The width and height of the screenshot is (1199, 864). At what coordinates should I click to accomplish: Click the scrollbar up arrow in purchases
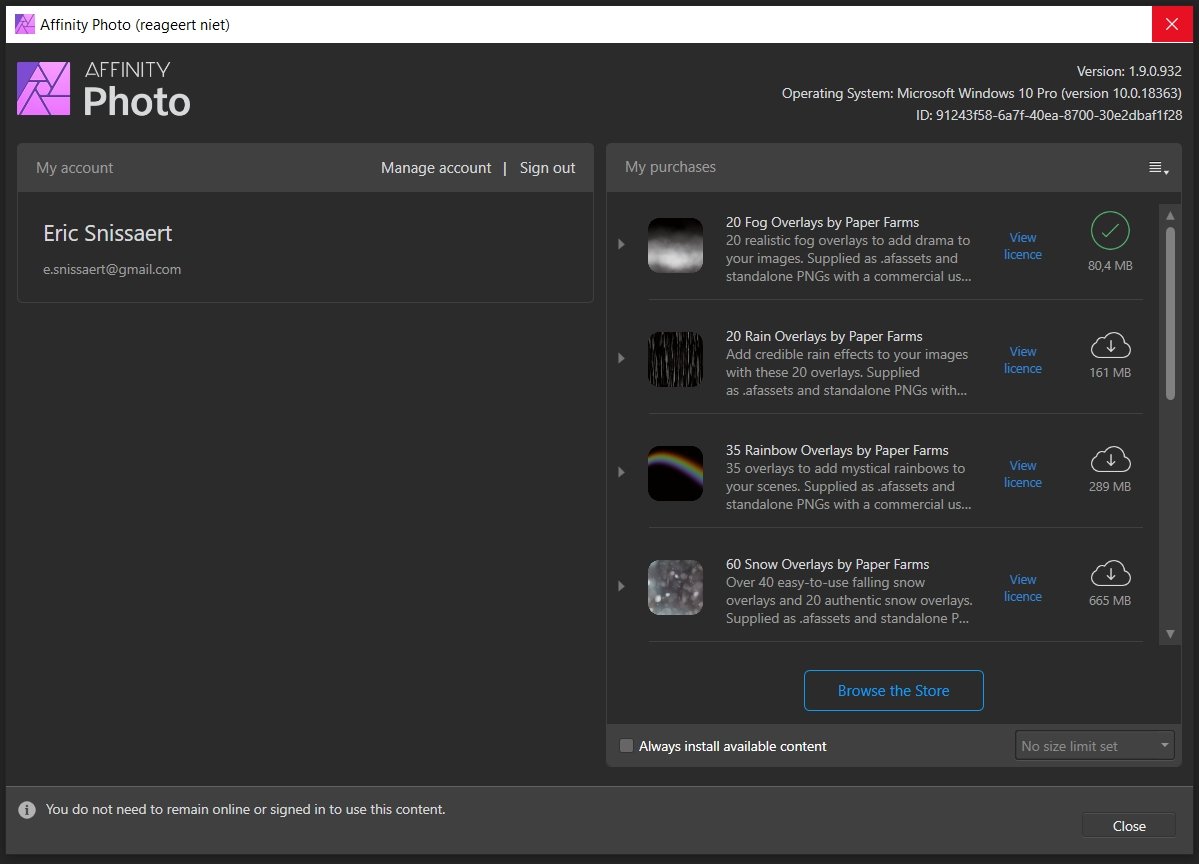click(x=1170, y=216)
